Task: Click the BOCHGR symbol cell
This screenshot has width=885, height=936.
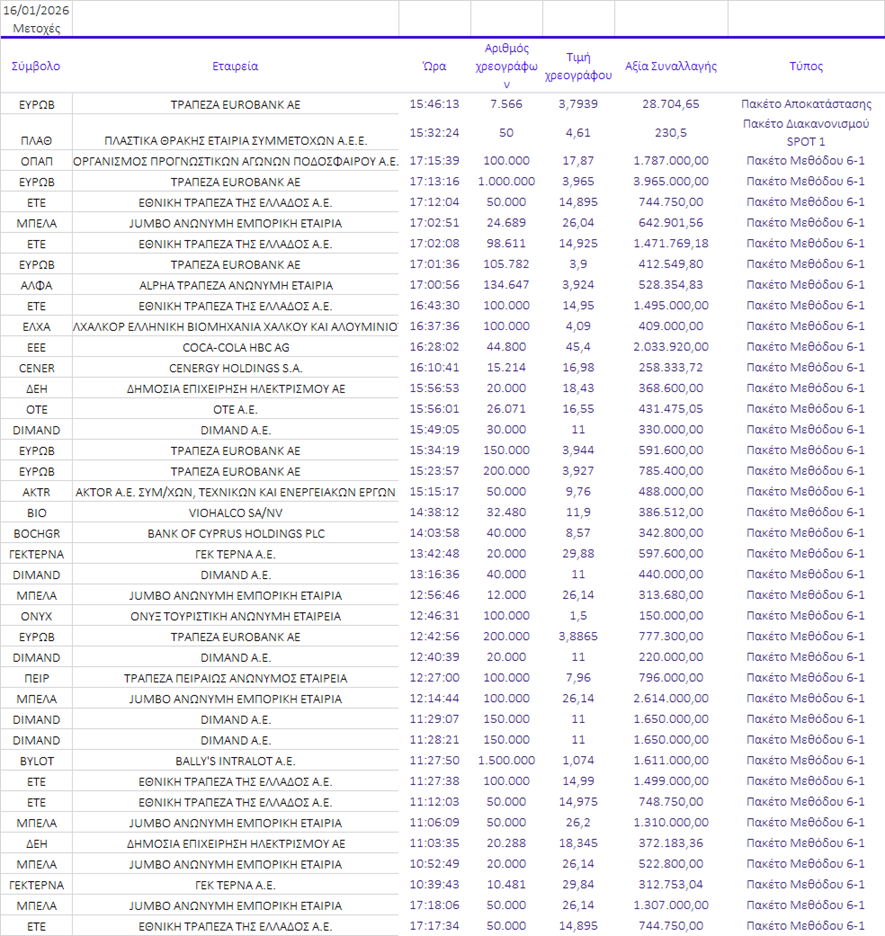Action: click(x=36, y=534)
